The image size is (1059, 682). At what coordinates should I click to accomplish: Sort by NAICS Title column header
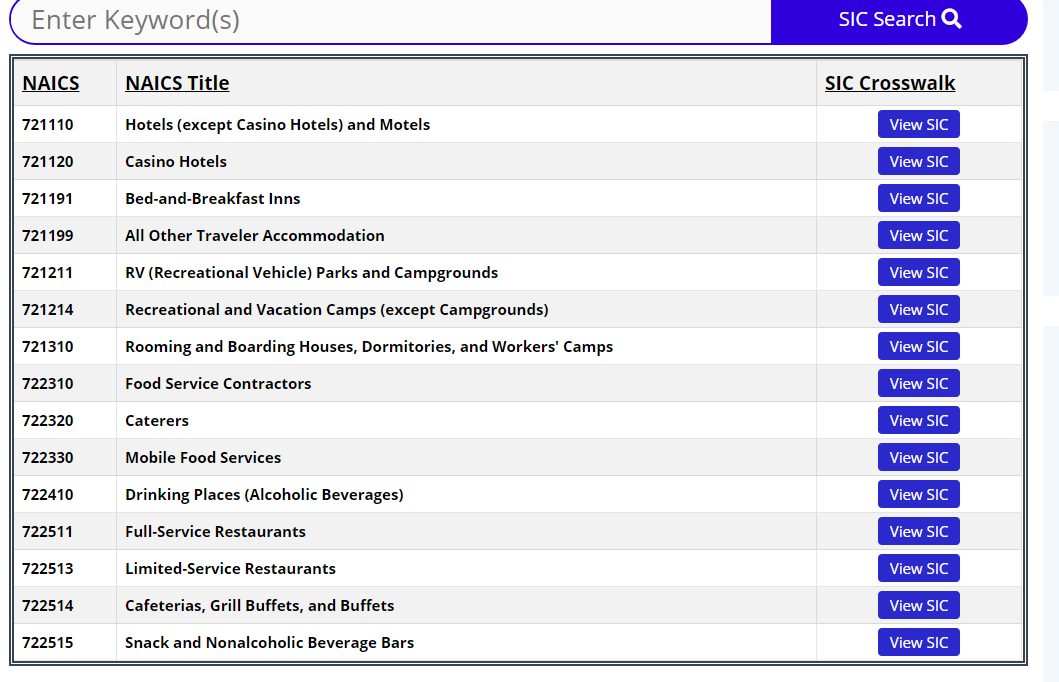click(x=177, y=83)
